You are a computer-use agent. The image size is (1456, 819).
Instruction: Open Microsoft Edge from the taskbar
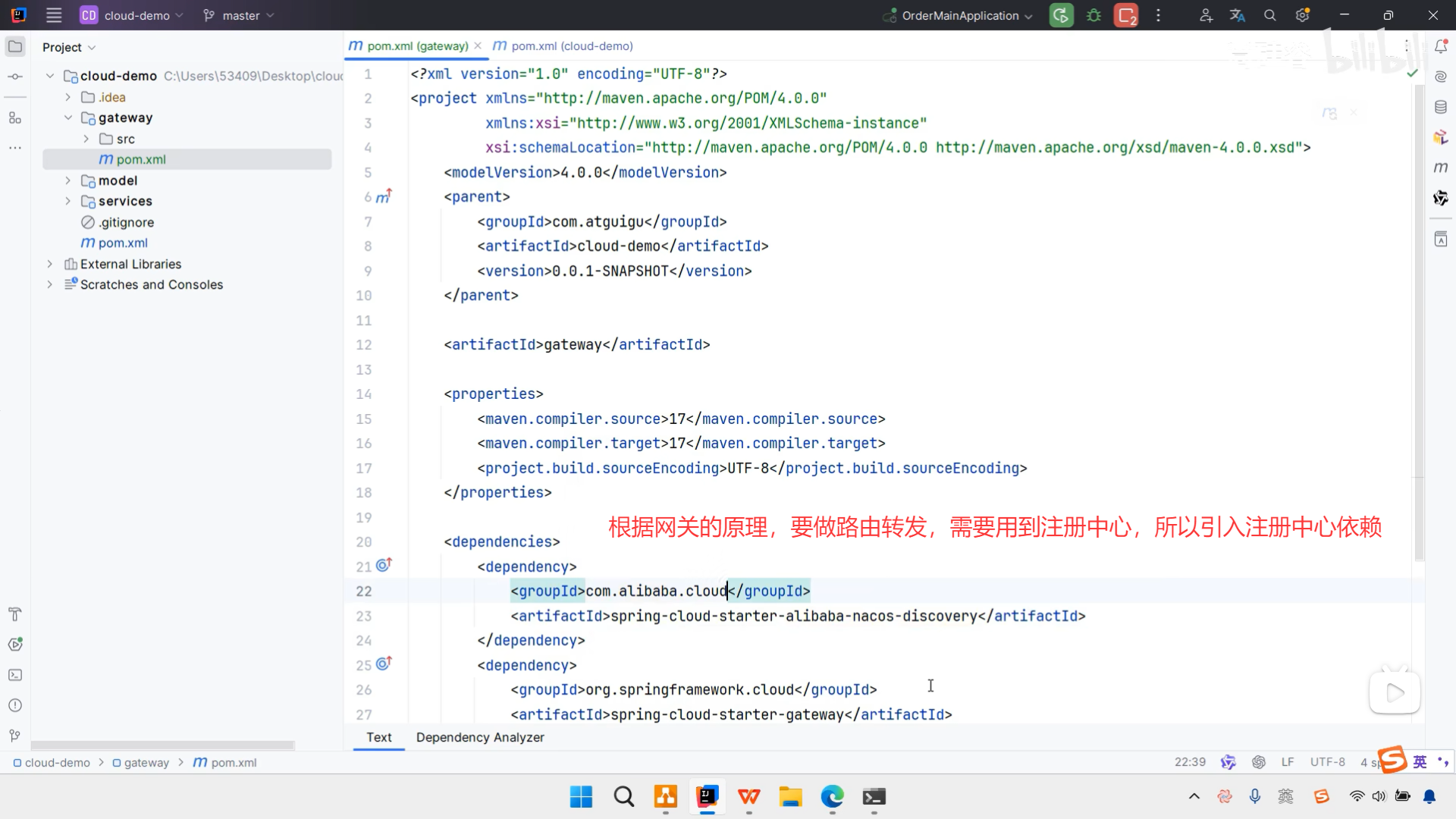(x=832, y=797)
